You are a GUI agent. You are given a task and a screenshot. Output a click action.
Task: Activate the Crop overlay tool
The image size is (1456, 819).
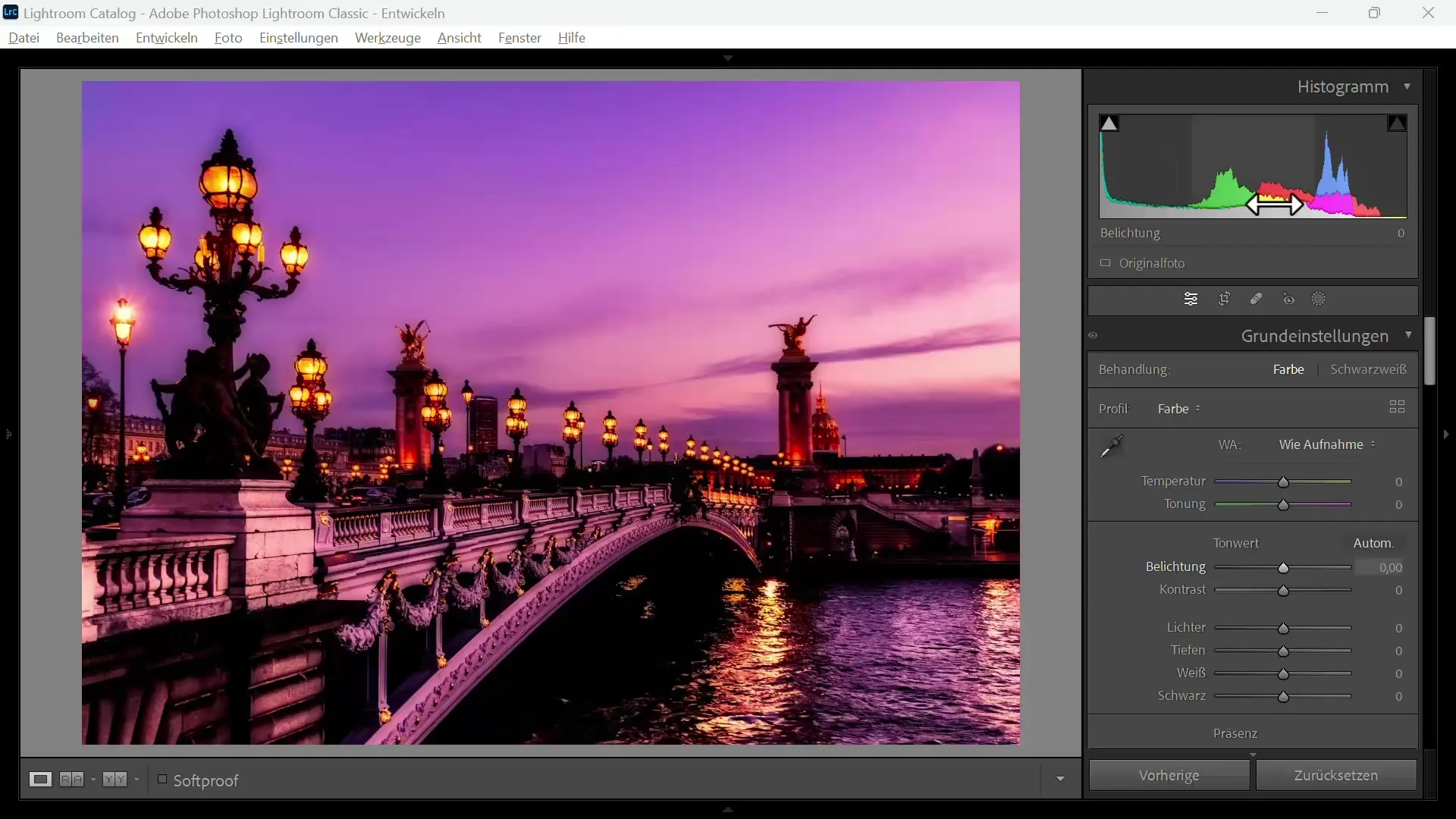[1224, 300]
